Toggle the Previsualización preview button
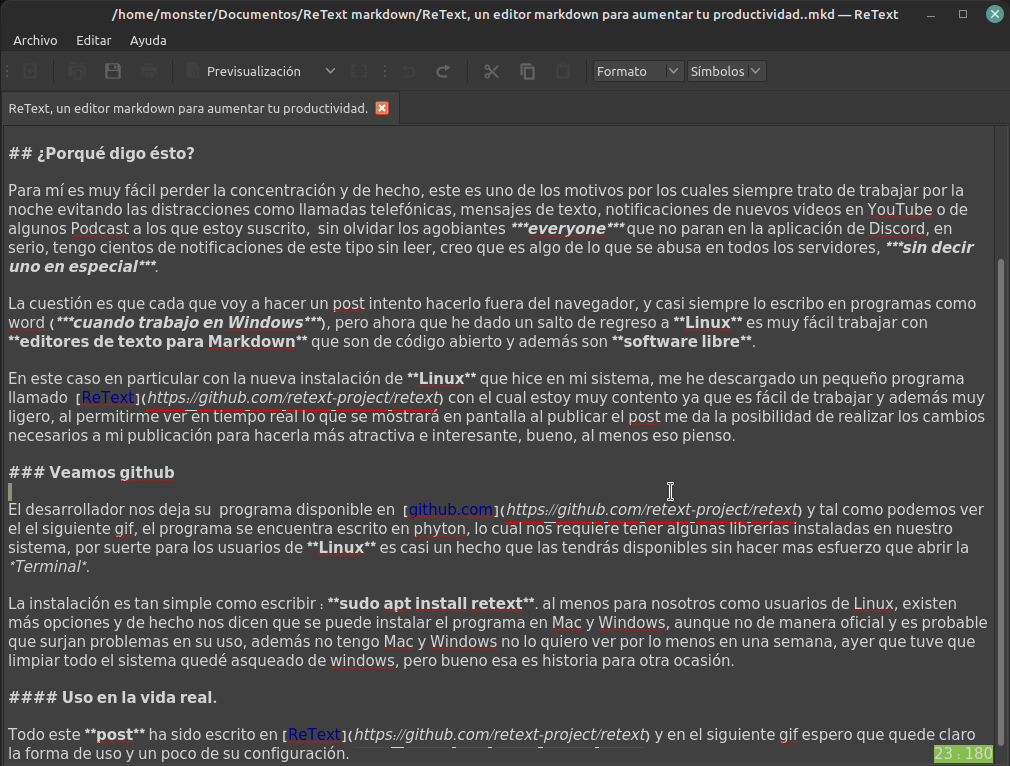This screenshot has width=1010, height=766. 244,71
